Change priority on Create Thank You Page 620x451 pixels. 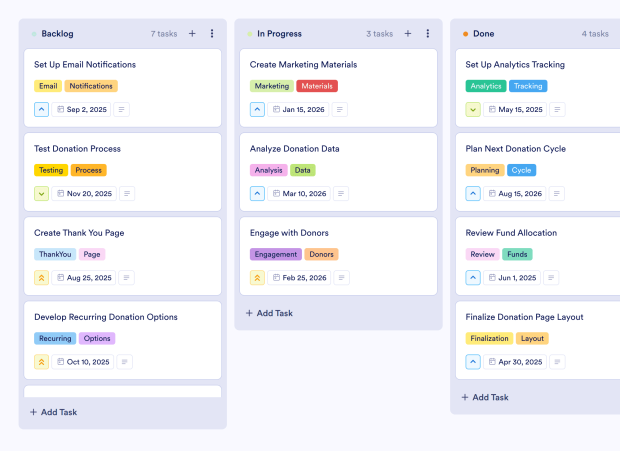(x=42, y=277)
